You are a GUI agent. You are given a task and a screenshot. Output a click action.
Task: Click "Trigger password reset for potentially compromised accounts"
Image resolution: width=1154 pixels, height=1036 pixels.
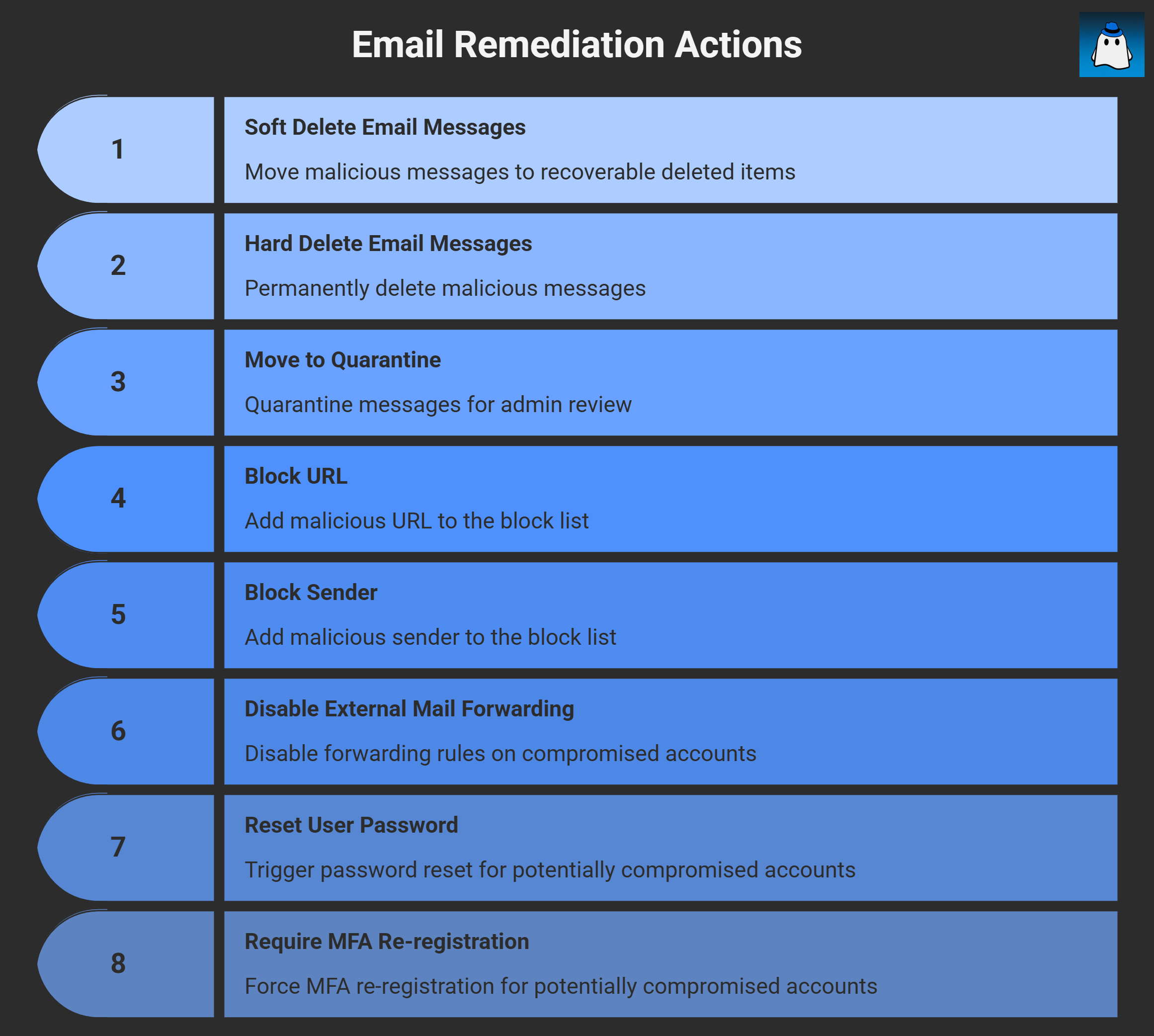tap(550, 870)
